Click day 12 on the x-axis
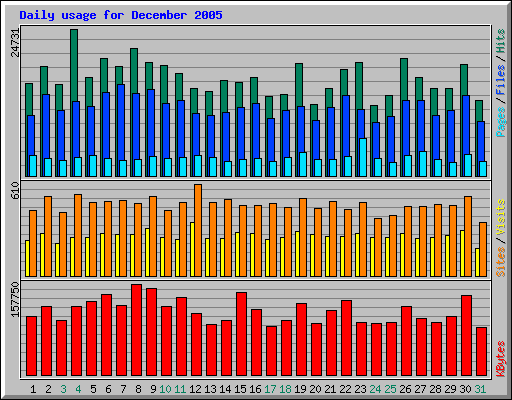512x400 pixels. [195, 389]
